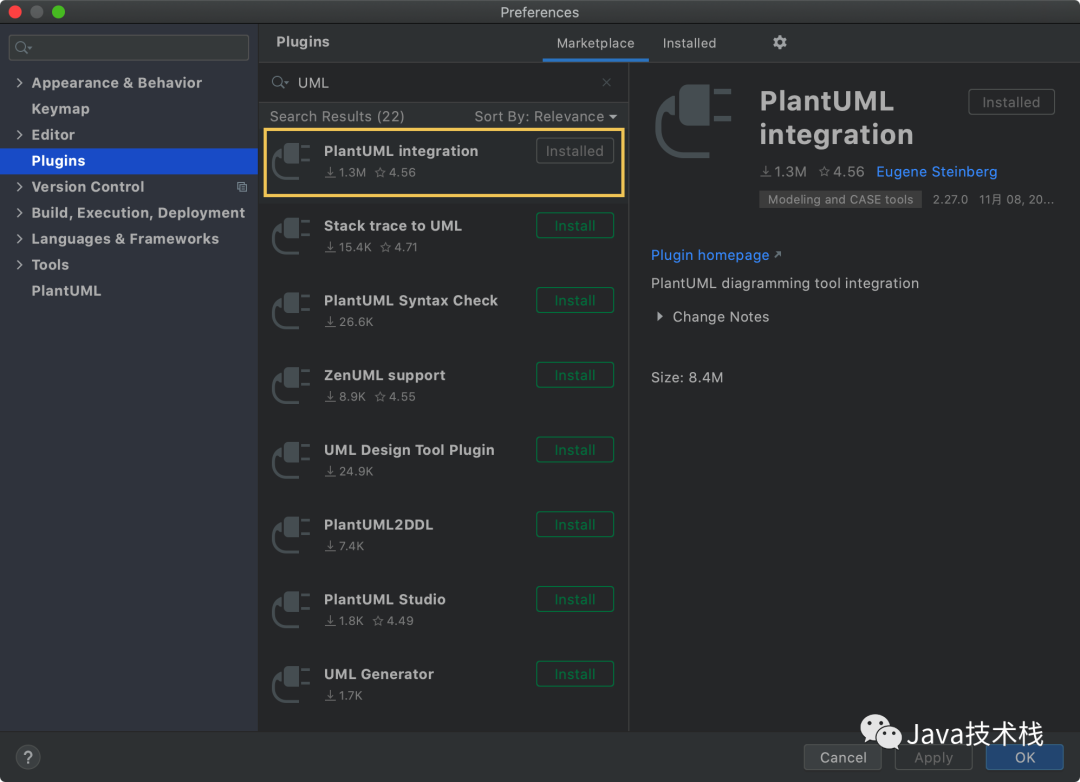This screenshot has height=782, width=1080.
Task: Click the PlantUML integration plug icon in list
Action: point(291,161)
